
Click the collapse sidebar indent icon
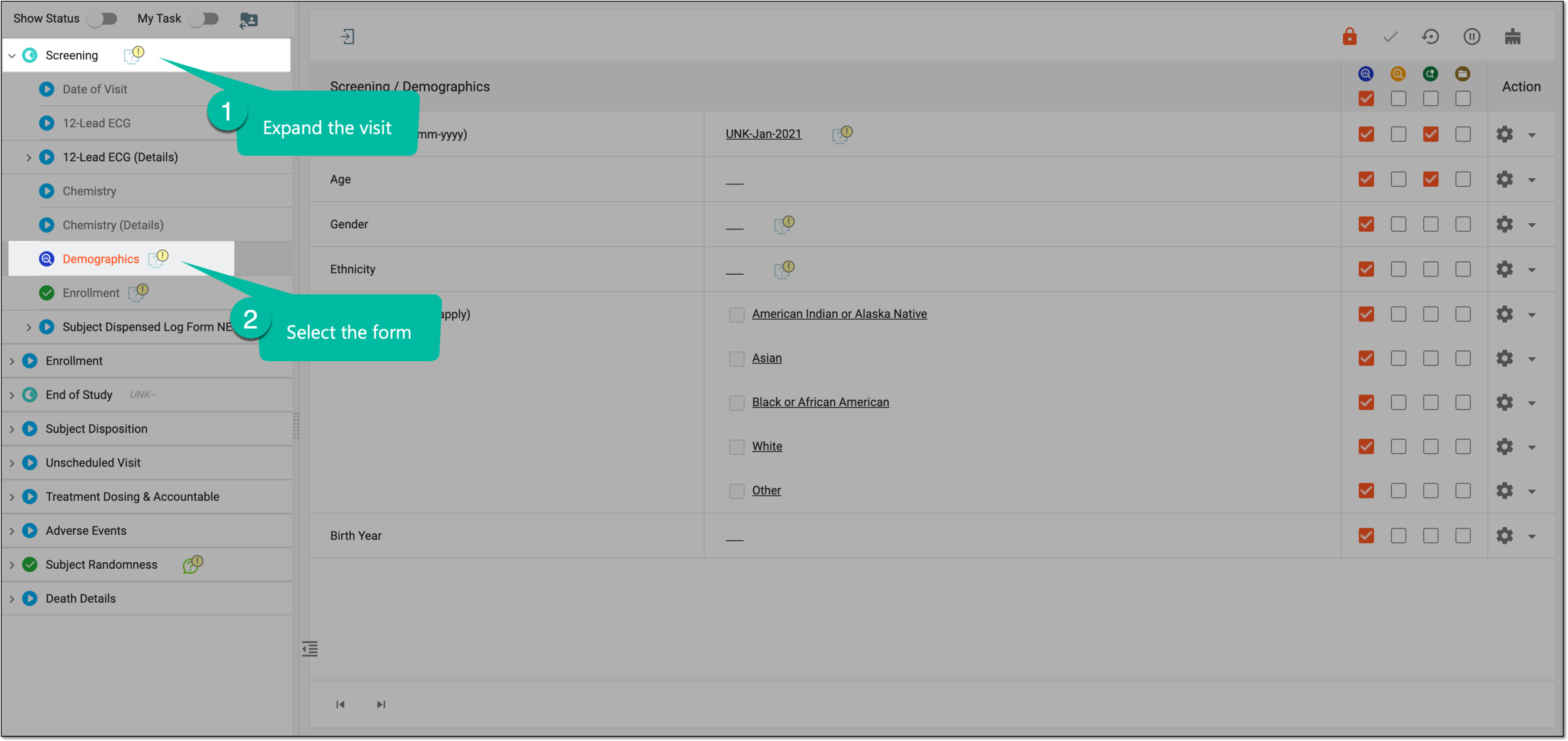(310, 648)
